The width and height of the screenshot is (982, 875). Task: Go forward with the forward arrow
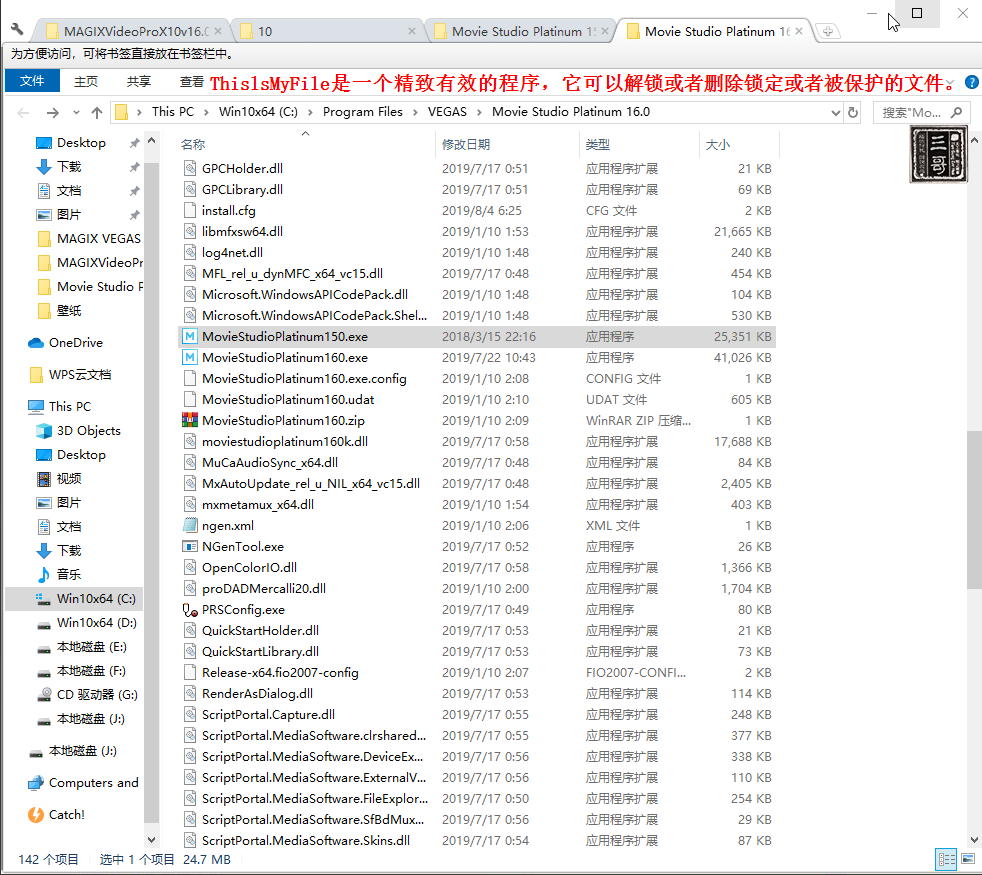pos(53,113)
